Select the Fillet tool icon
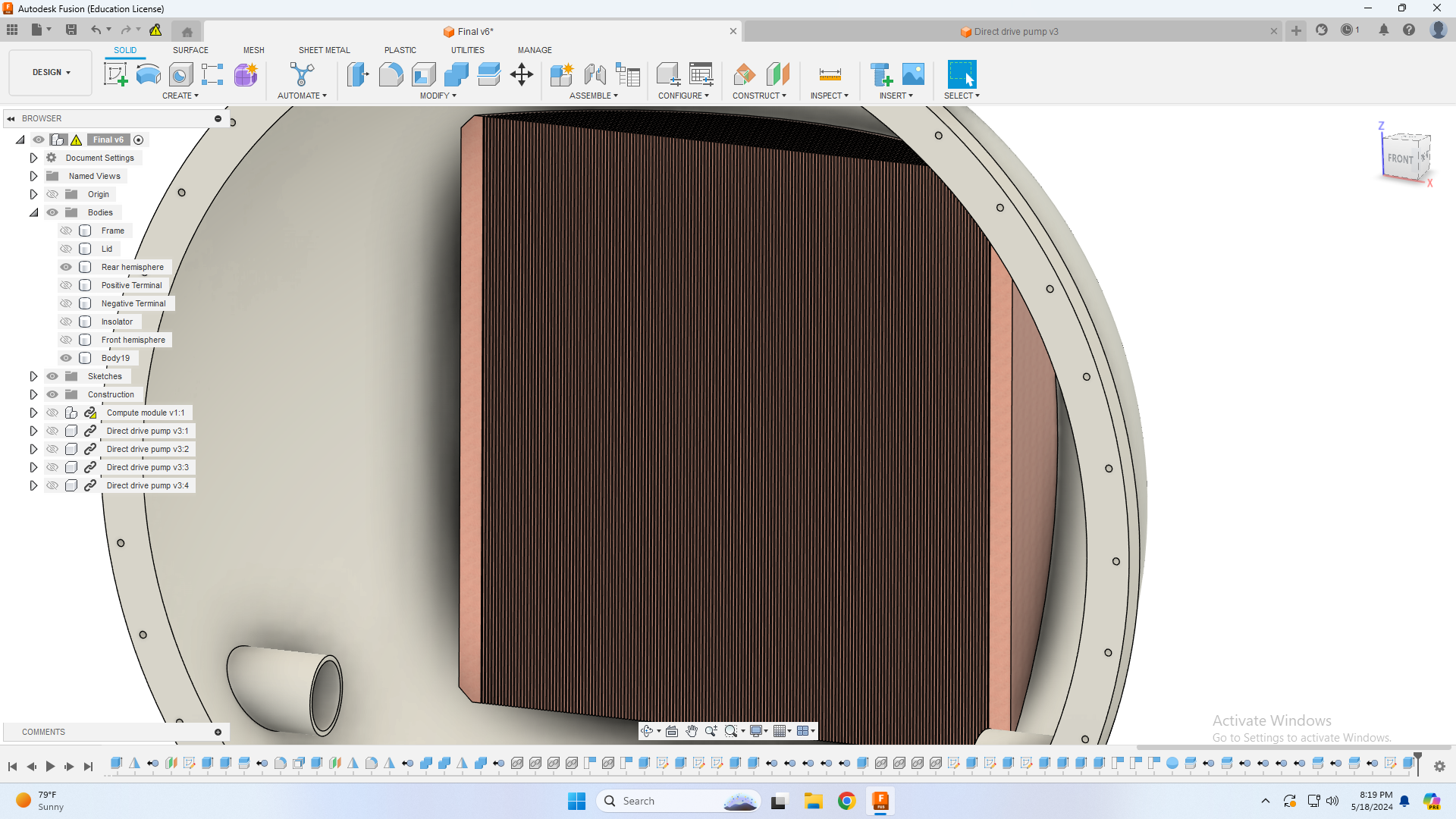Image resolution: width=1456 pixels, height=819 pixels. pyautogui.click(x=391, y=74)
